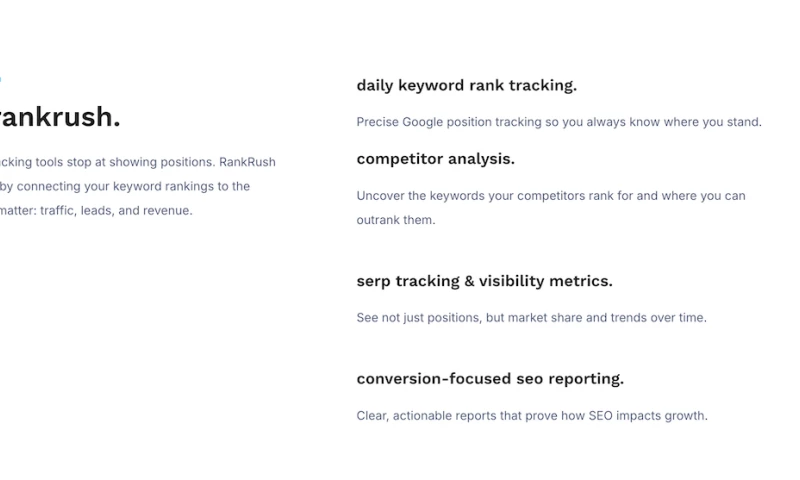Click the ampersand in the serp tracking heading
This screenshot has width=800, height=480.
(x=469, y=282)
